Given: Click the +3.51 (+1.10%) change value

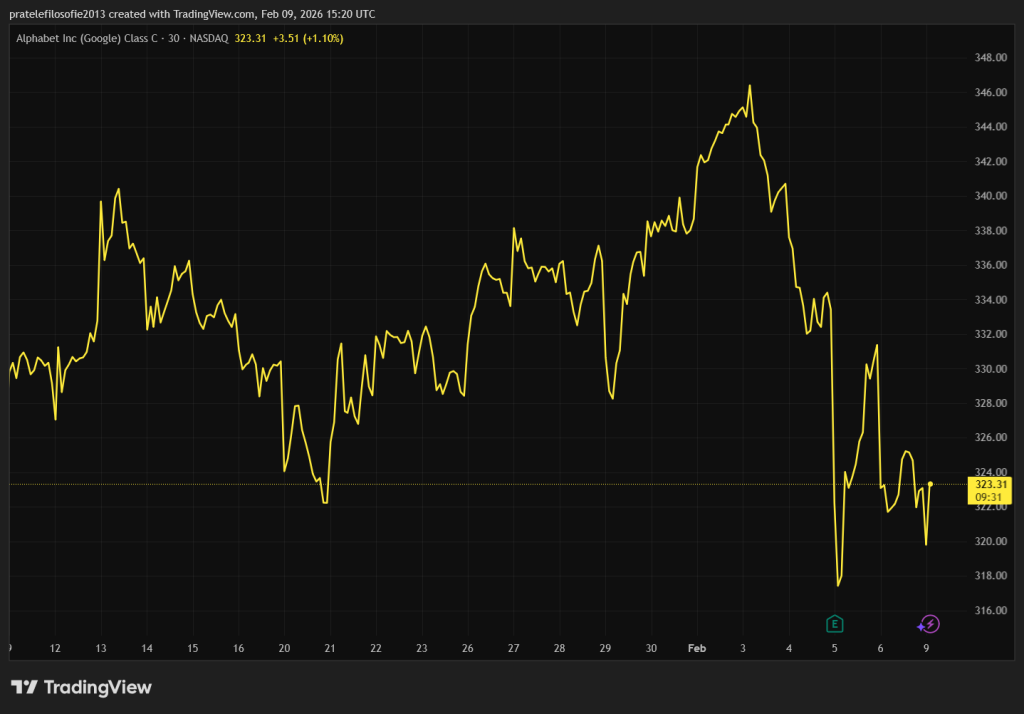Looking at the screenshot, I should (309, 38).
